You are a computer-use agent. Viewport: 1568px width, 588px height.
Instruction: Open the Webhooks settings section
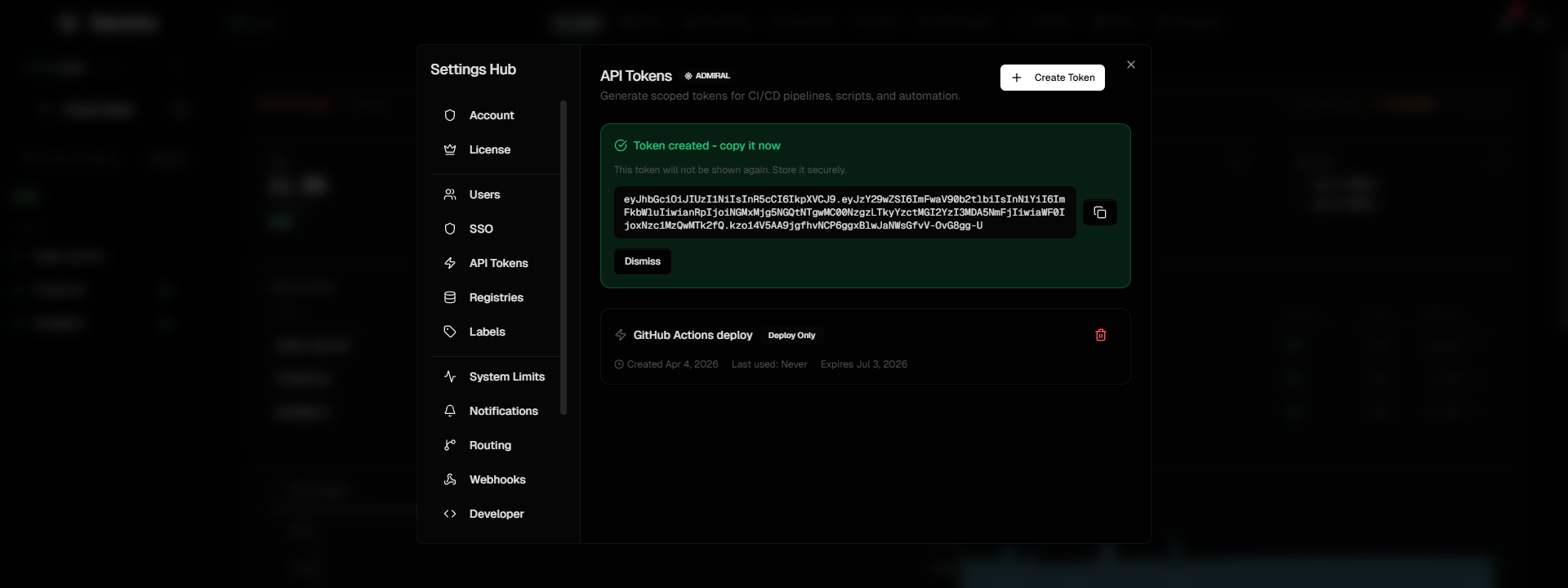(x=495, y=479)
